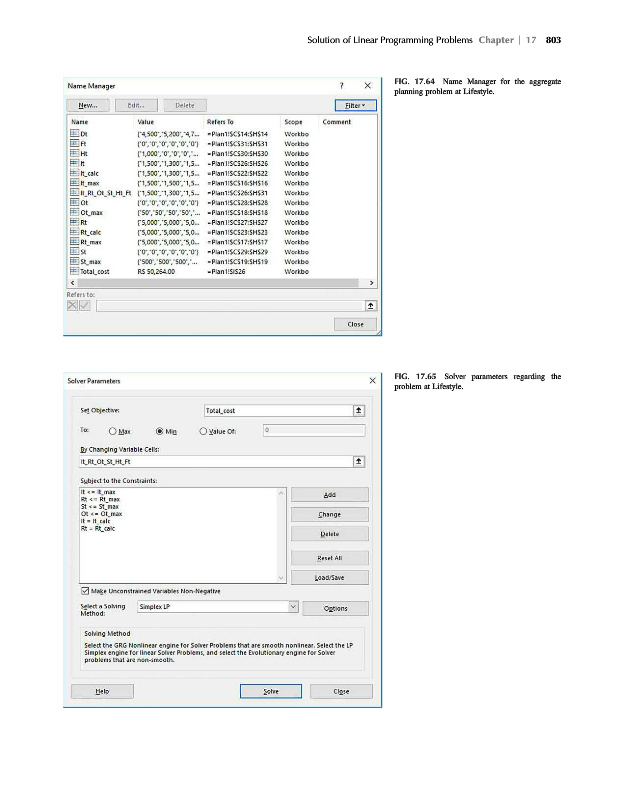Click the table icon beside Dt

tap(74, 133)
